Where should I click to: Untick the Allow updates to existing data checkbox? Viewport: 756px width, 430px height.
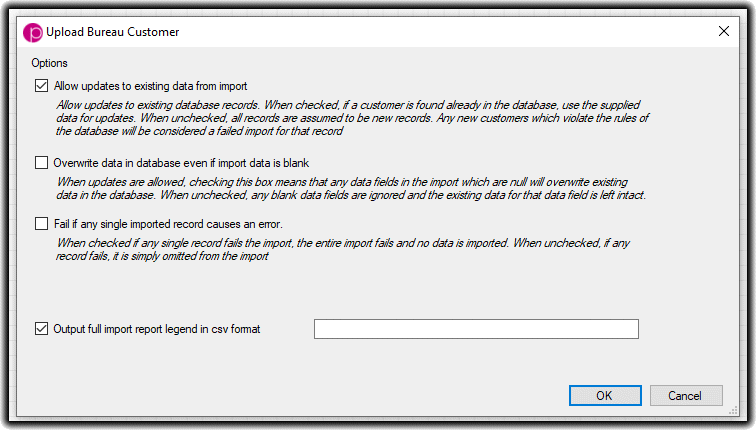(x=42, y=86)
